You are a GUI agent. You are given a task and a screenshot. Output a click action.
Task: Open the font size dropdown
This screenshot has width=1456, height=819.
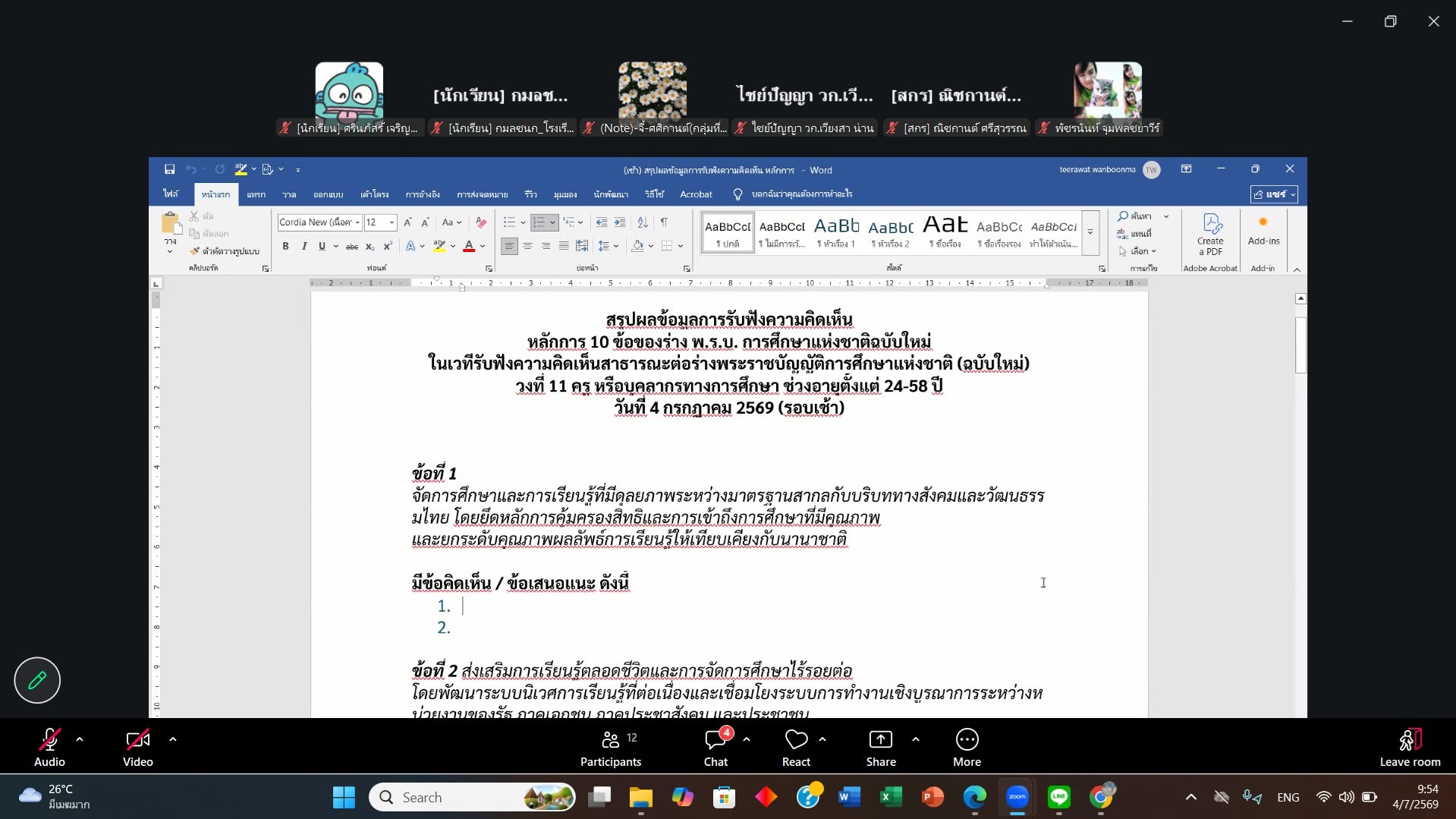point(392,222)
